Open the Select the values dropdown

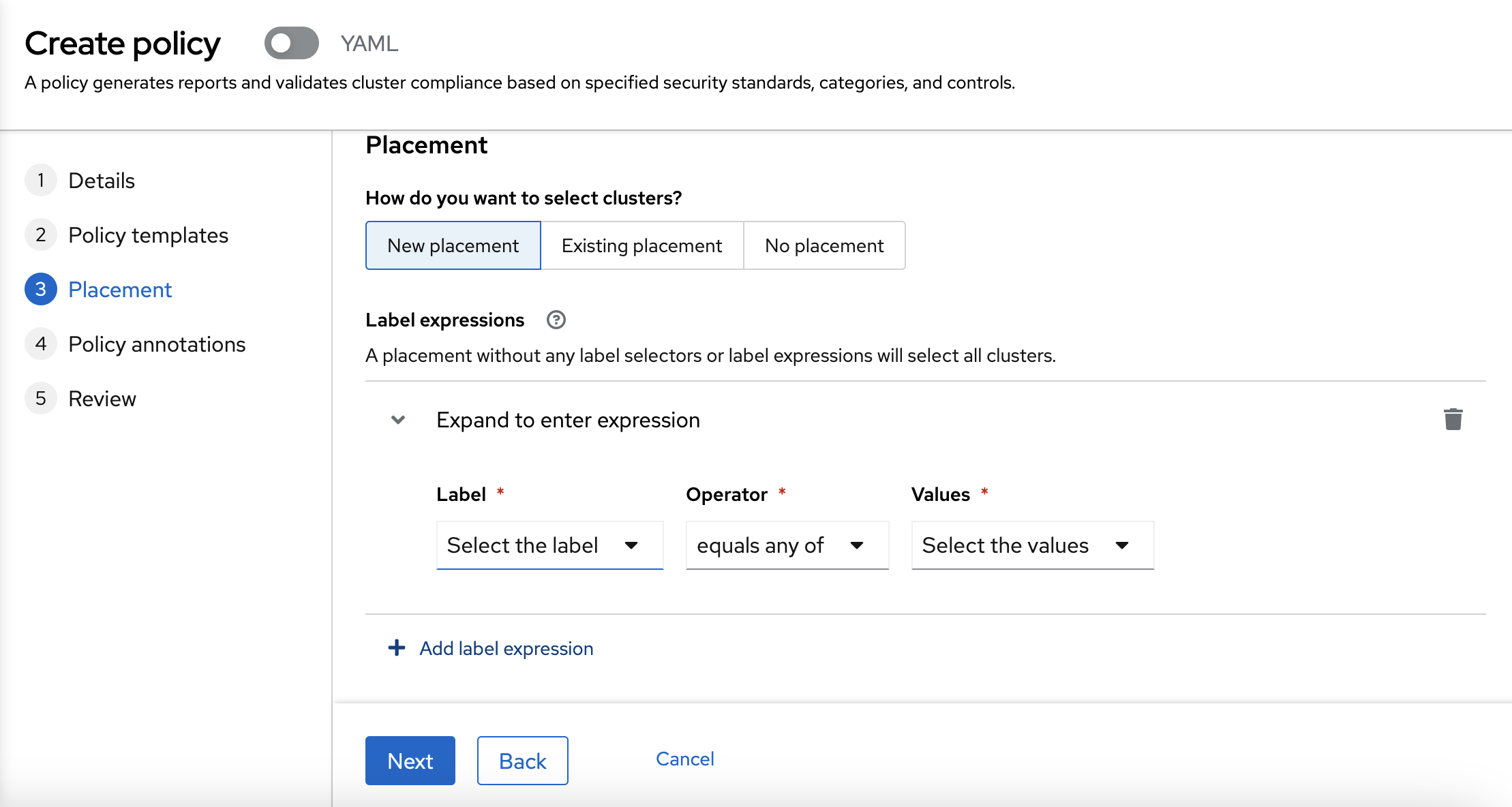point(1032,545)
